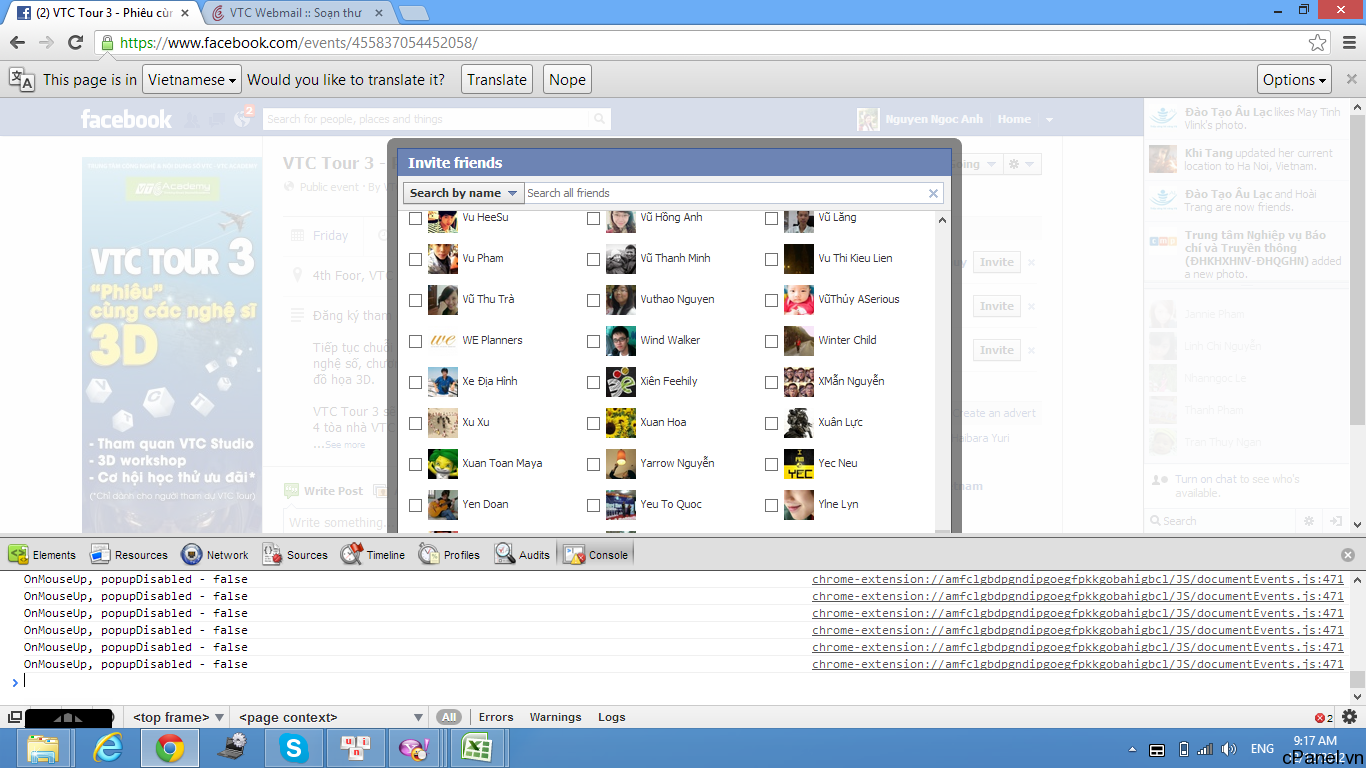Reload the page with the refresh icon
Viewport: 1366px width, 768px height.
75,42
